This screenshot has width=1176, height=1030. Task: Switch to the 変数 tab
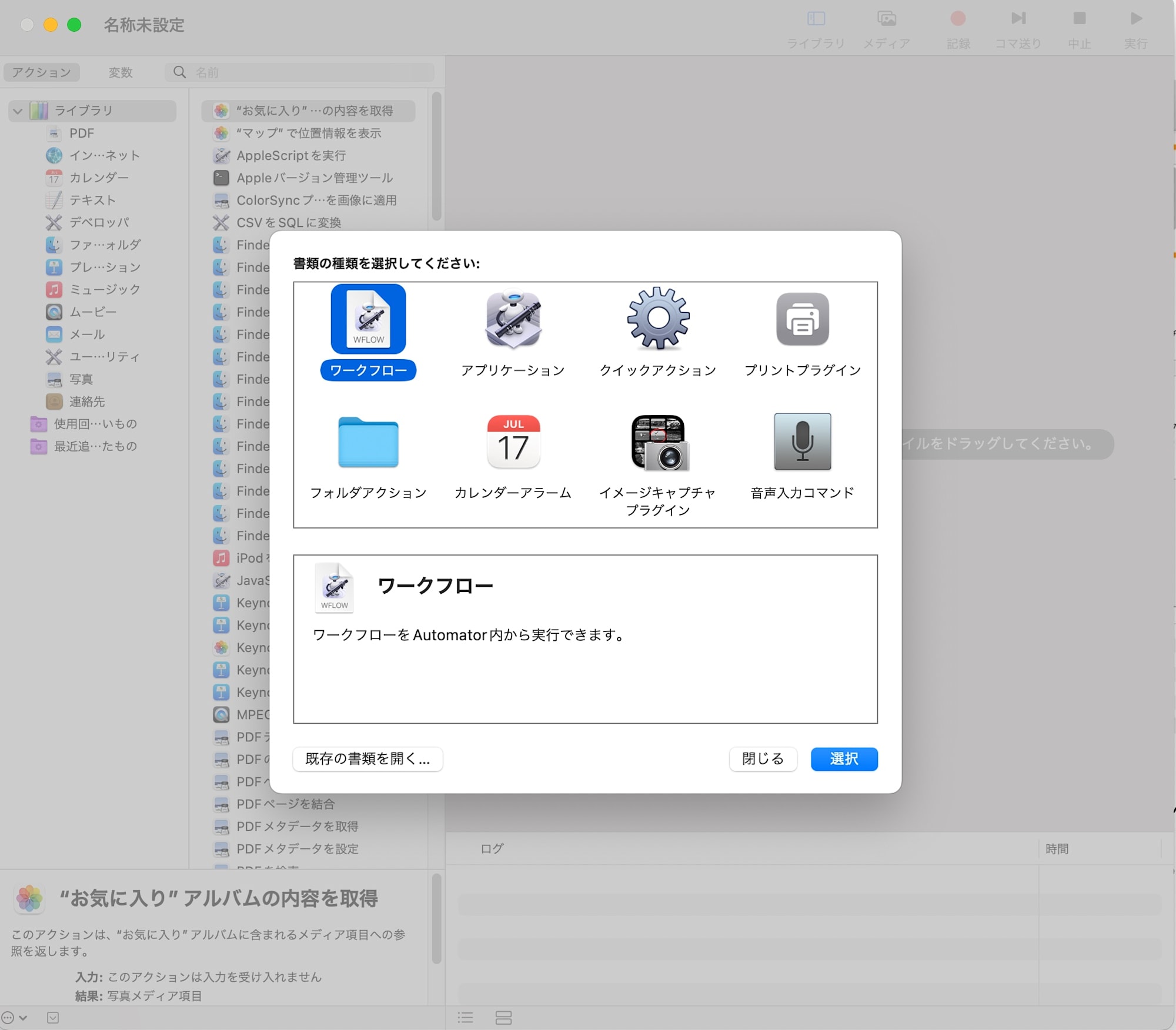coord(121,72)
